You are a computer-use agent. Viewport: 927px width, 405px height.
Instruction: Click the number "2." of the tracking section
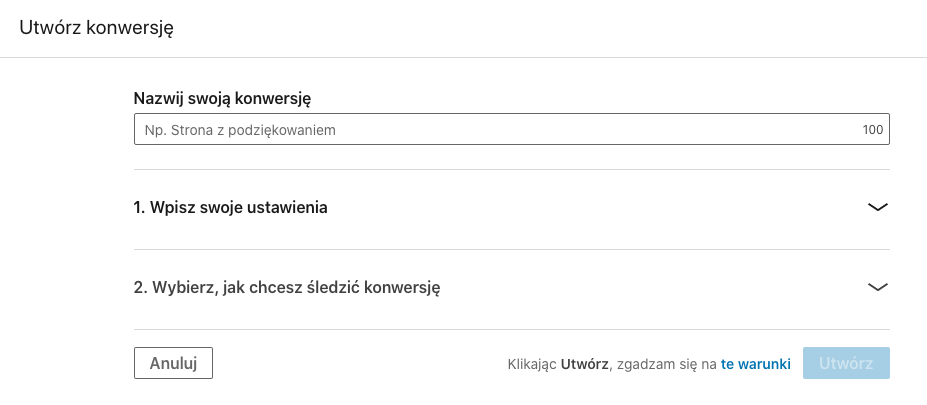coord(141,288)
